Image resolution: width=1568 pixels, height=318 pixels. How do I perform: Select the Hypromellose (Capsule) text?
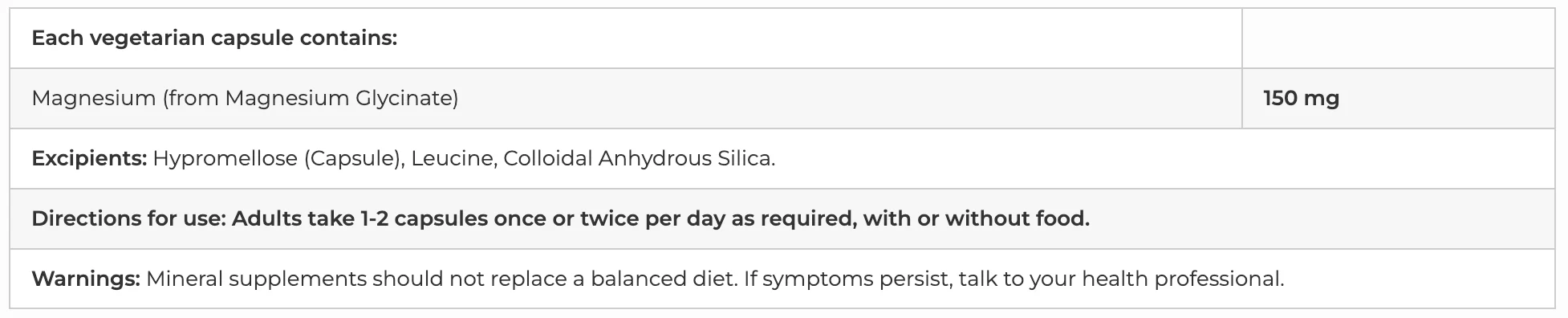[x=277, y=158]
